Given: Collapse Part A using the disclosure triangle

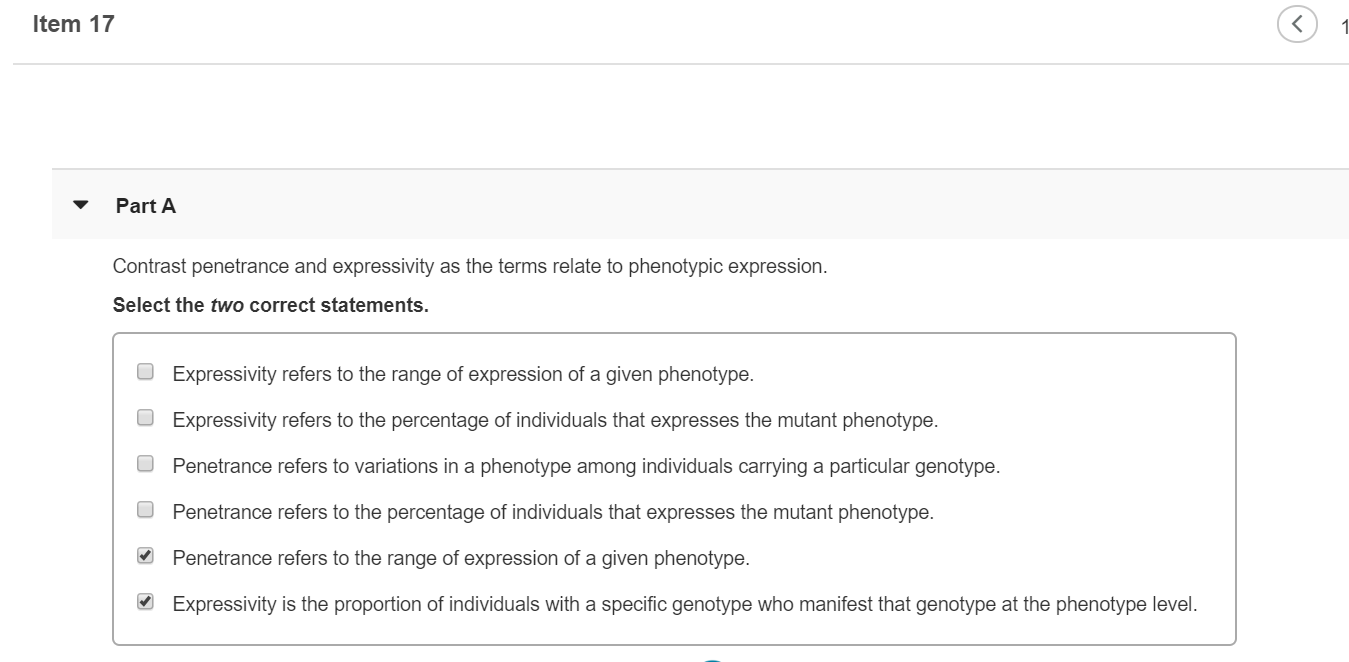Looking at the screenshot, I should point(81,204).
